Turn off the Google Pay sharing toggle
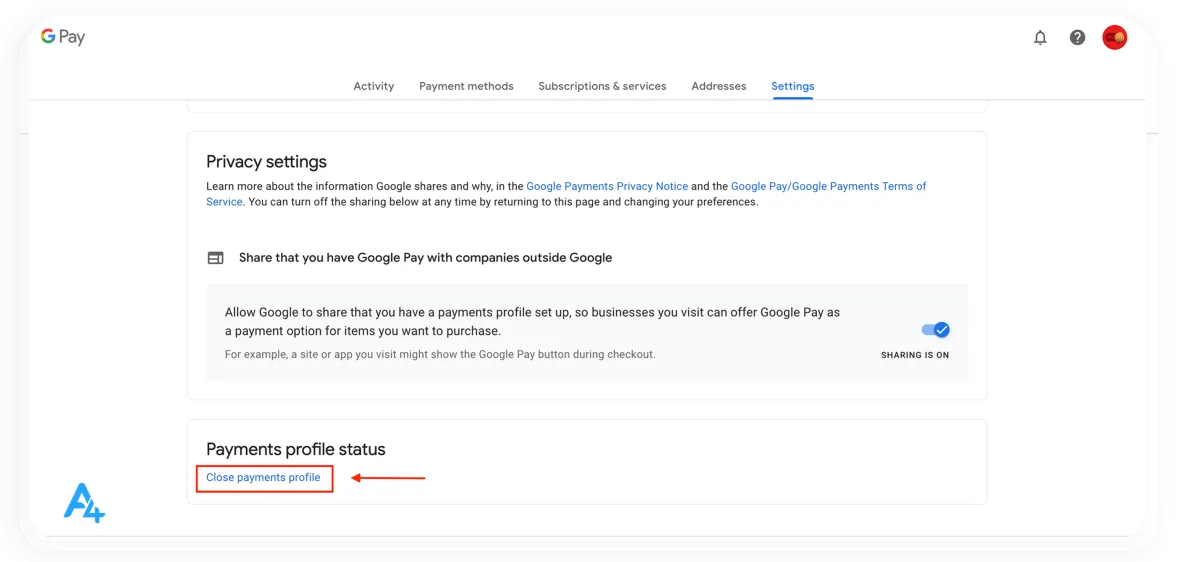This screenshot has height=562, width=1177. point(936,330)
